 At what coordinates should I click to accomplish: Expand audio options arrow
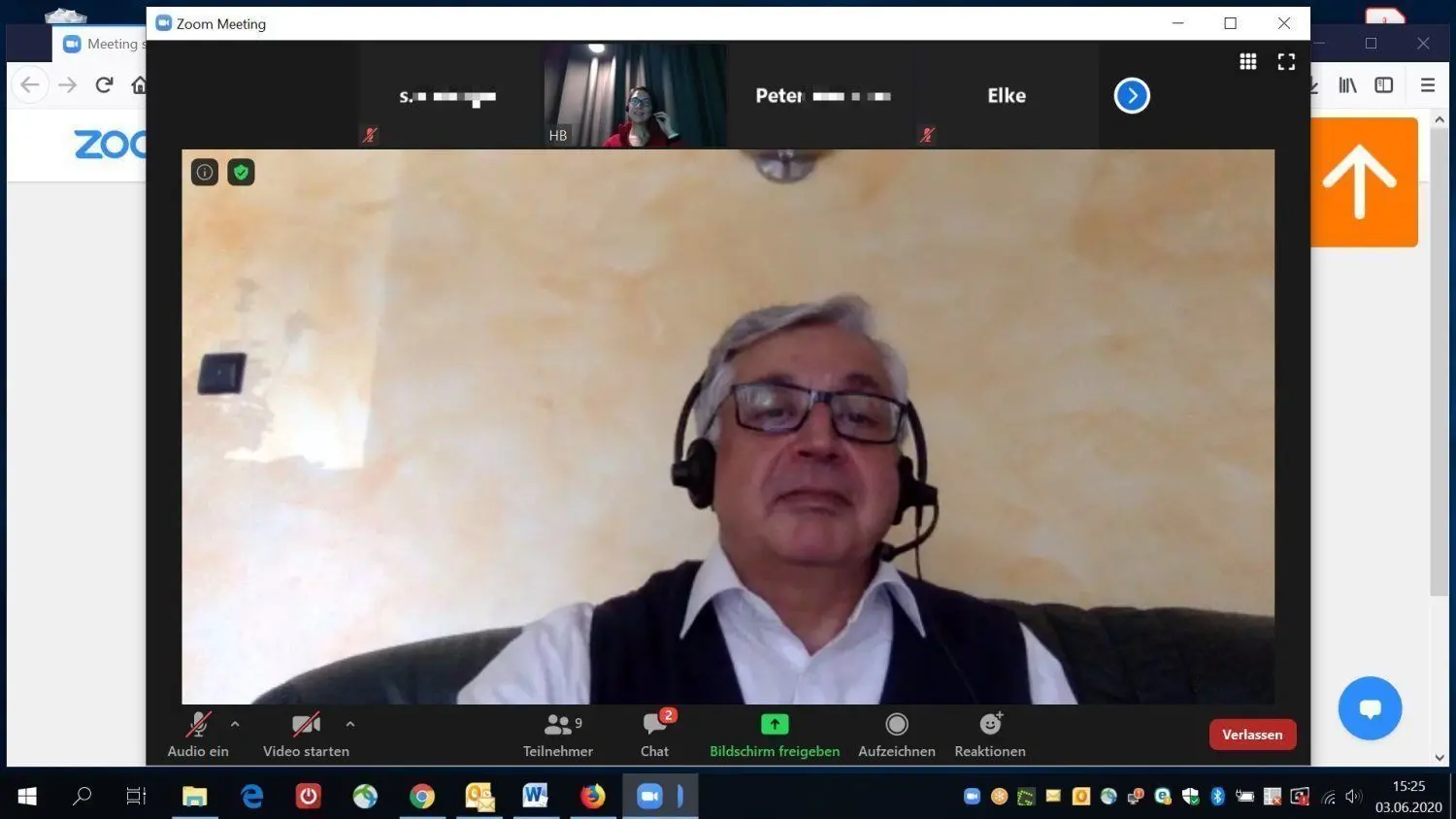point(235,724)
